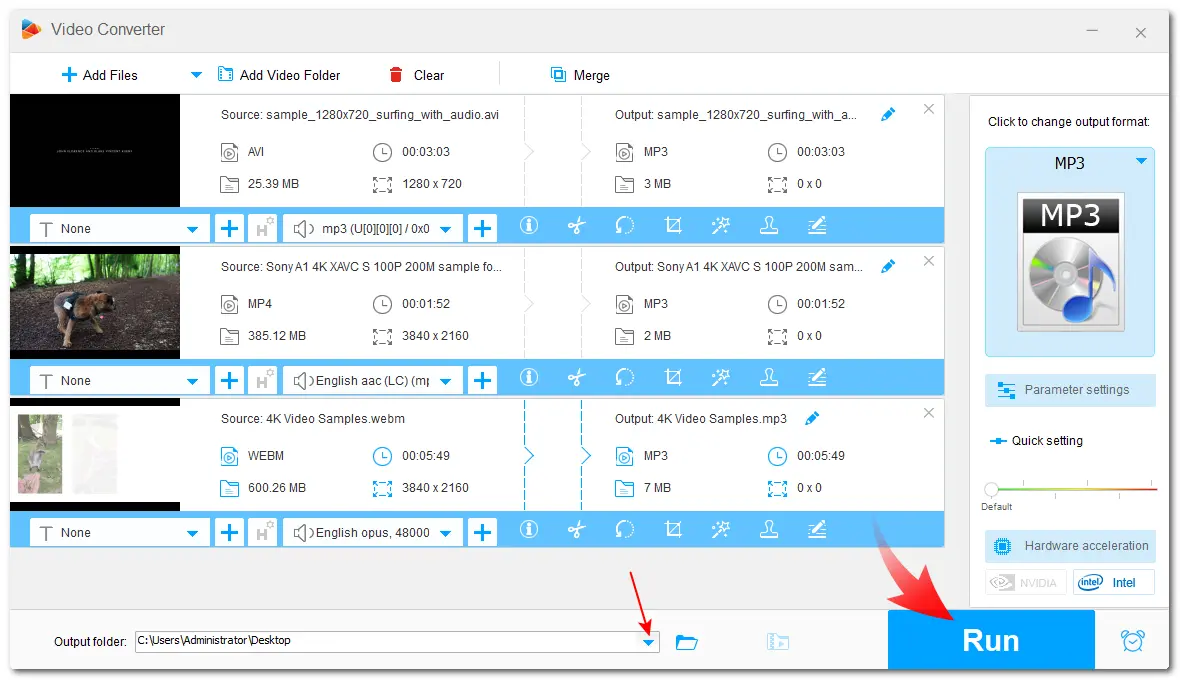Open info icon for surfing AVI row
1180x680 pixels.
coord(529,226)
